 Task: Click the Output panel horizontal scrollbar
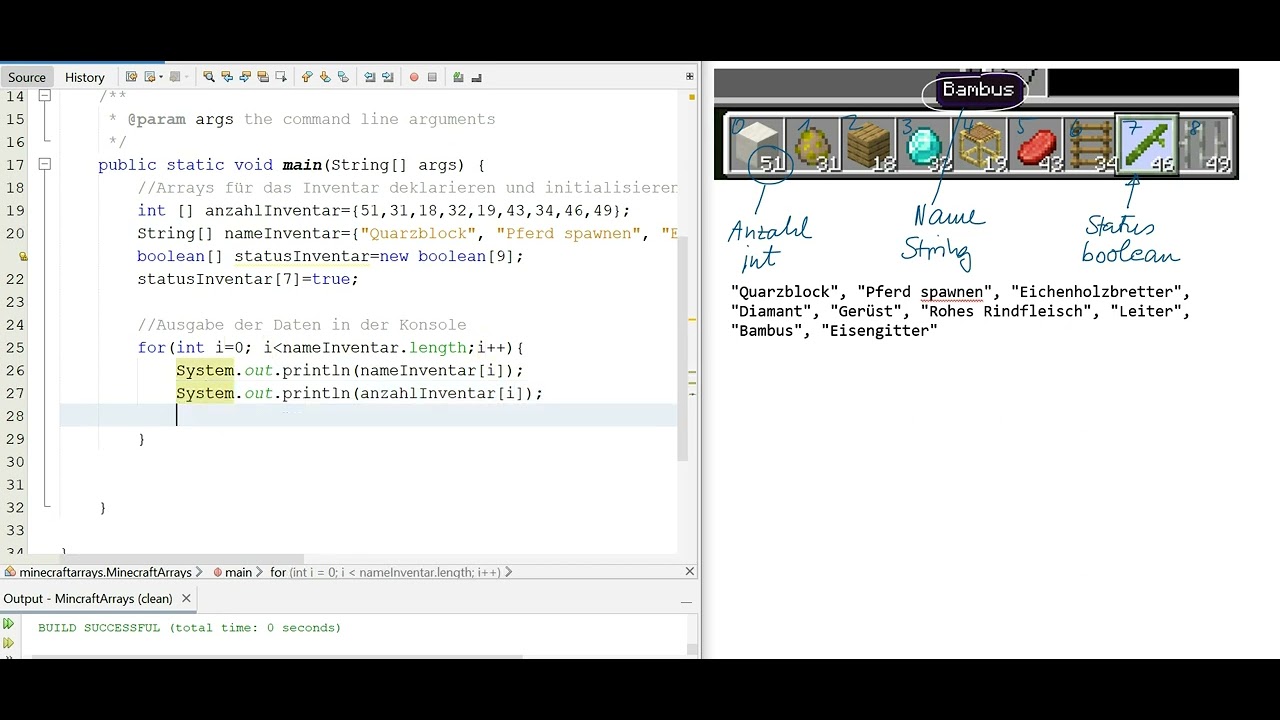(277, 657)
